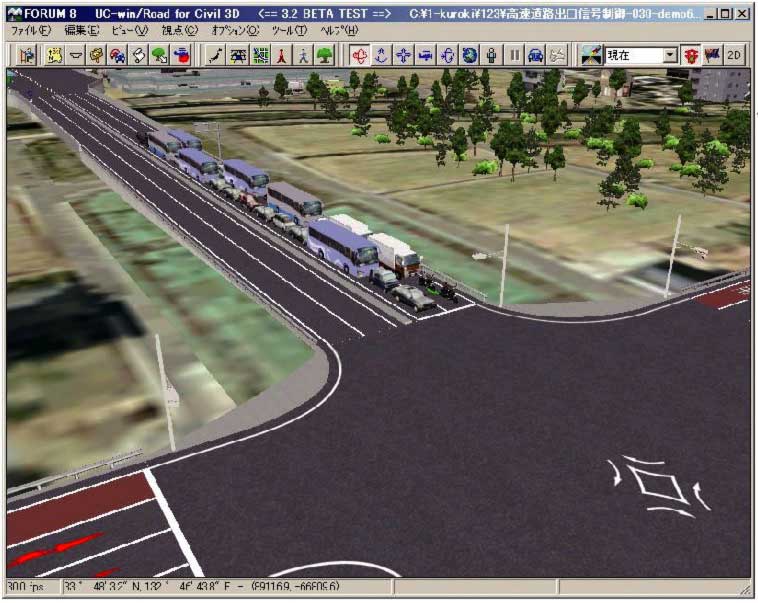
Task: Click the green street grid map icon
Action: pyautogui.click(x=261, y=56)
